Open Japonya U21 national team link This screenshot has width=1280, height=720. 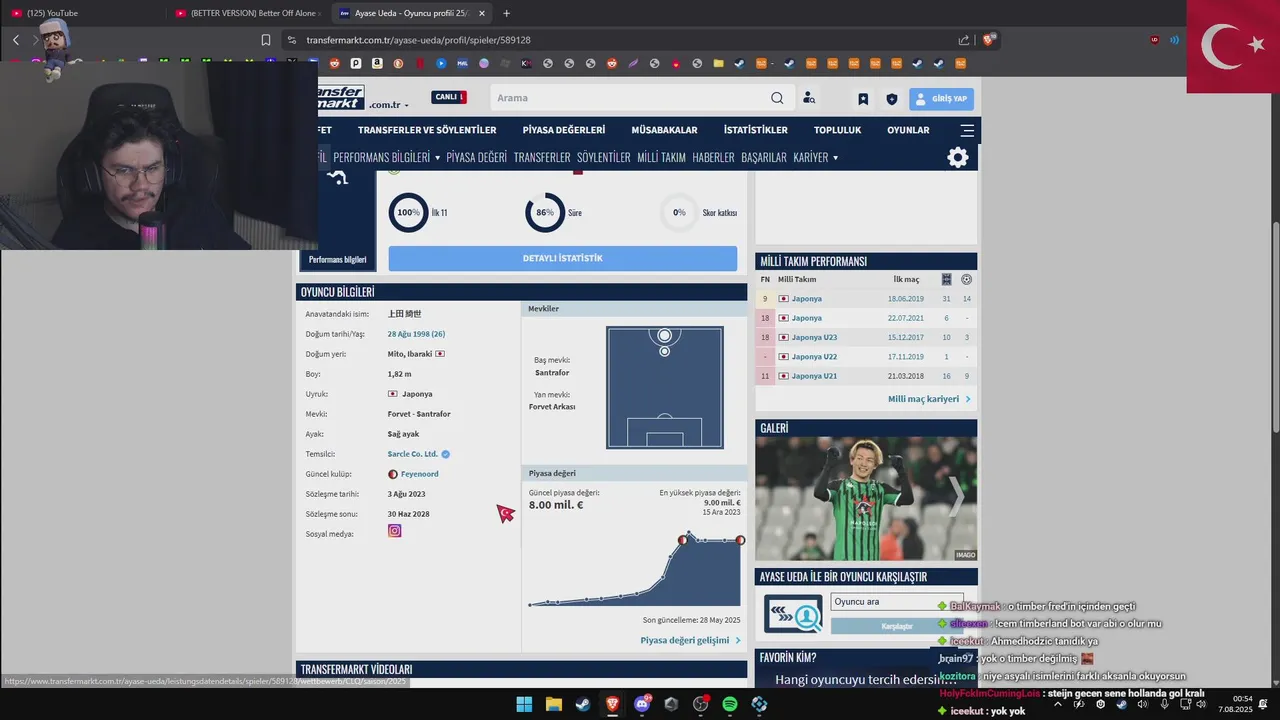[814, 376]
